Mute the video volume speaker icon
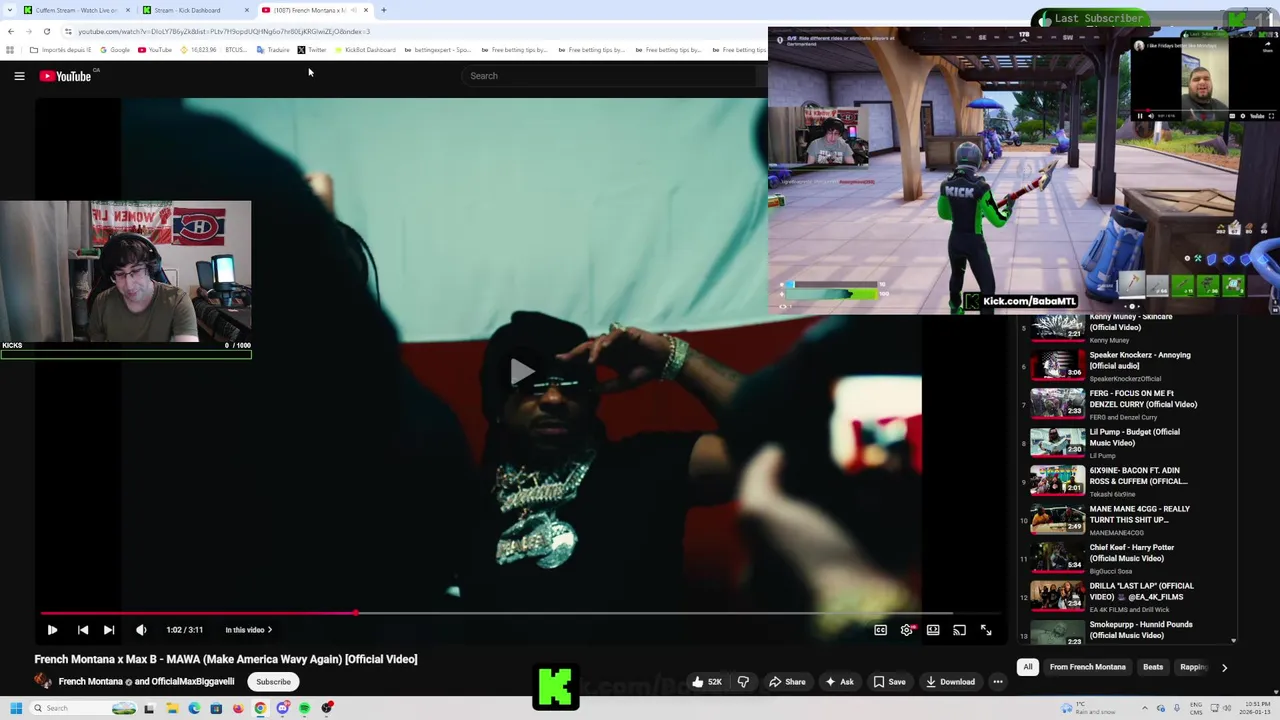1280x720 pixels. (141, 630)
